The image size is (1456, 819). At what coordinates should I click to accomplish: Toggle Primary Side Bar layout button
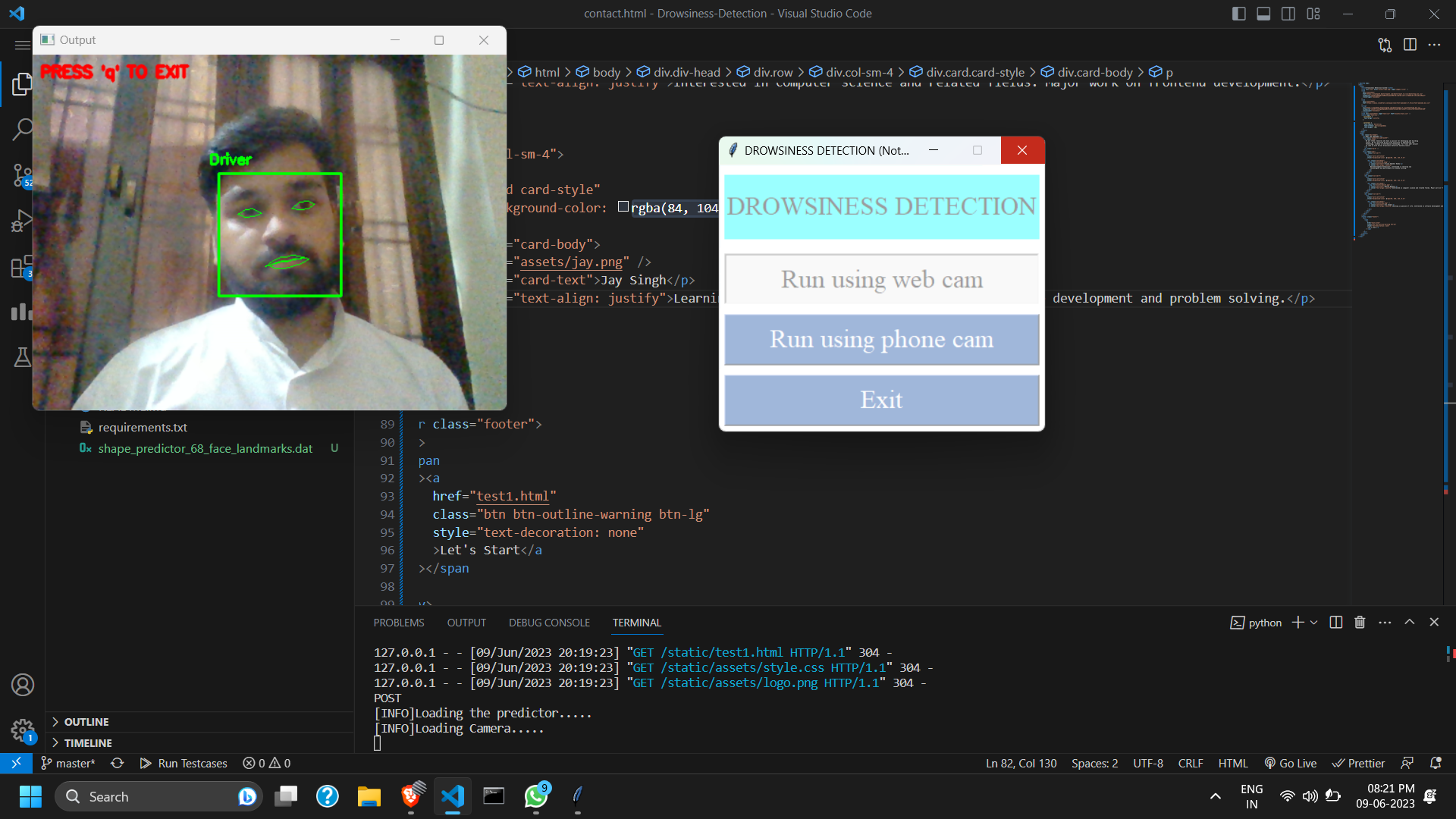tap(1239, 14)
